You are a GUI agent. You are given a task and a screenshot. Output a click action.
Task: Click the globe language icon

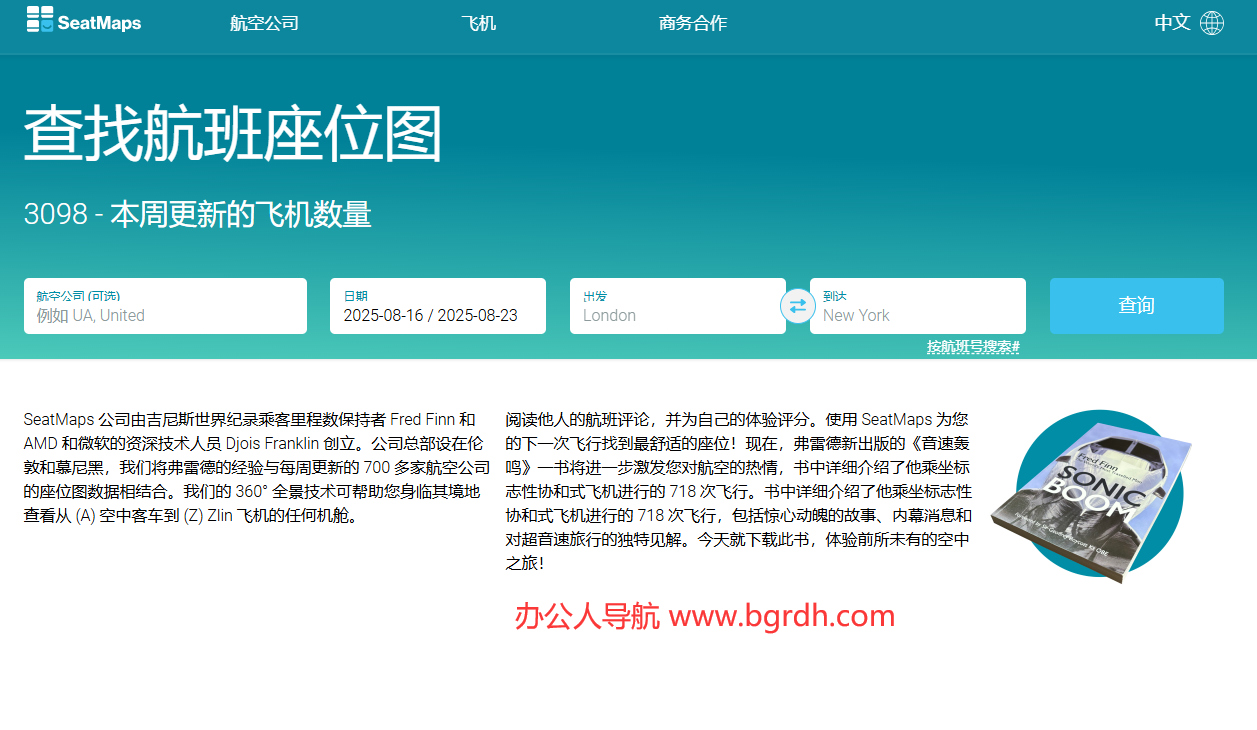pyautogui.click(x=1211, y=21)
